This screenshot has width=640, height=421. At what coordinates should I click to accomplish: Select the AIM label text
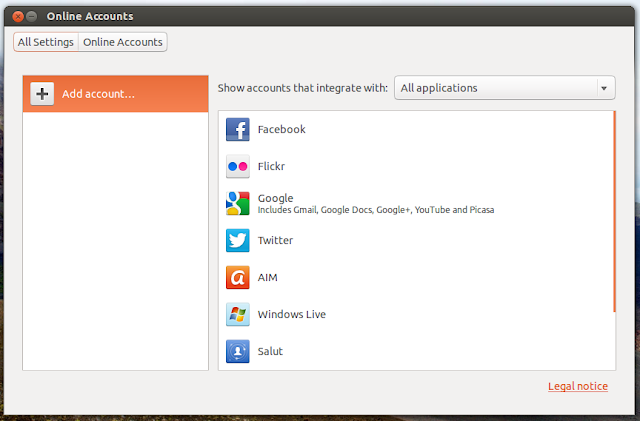coord(267,277)
